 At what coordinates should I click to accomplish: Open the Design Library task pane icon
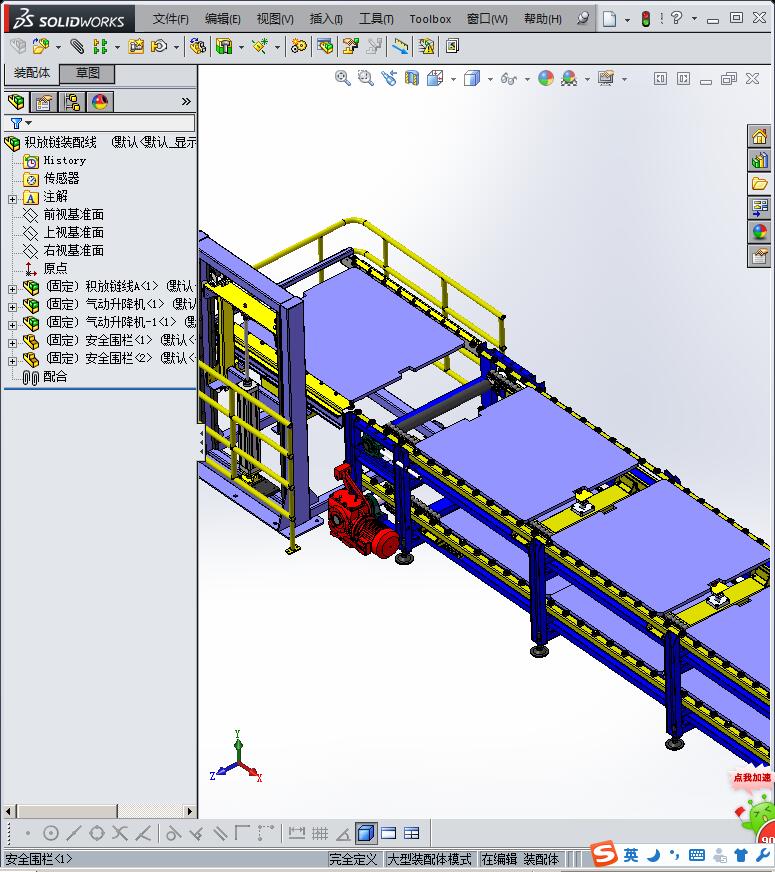point(759,160)
